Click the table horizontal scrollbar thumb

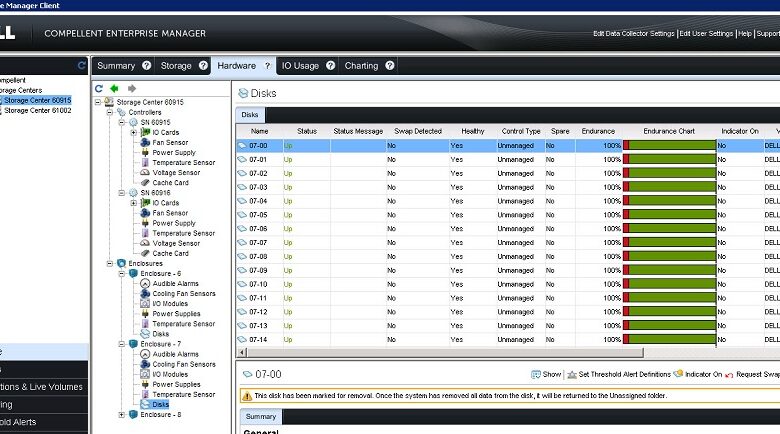point(445,352)
